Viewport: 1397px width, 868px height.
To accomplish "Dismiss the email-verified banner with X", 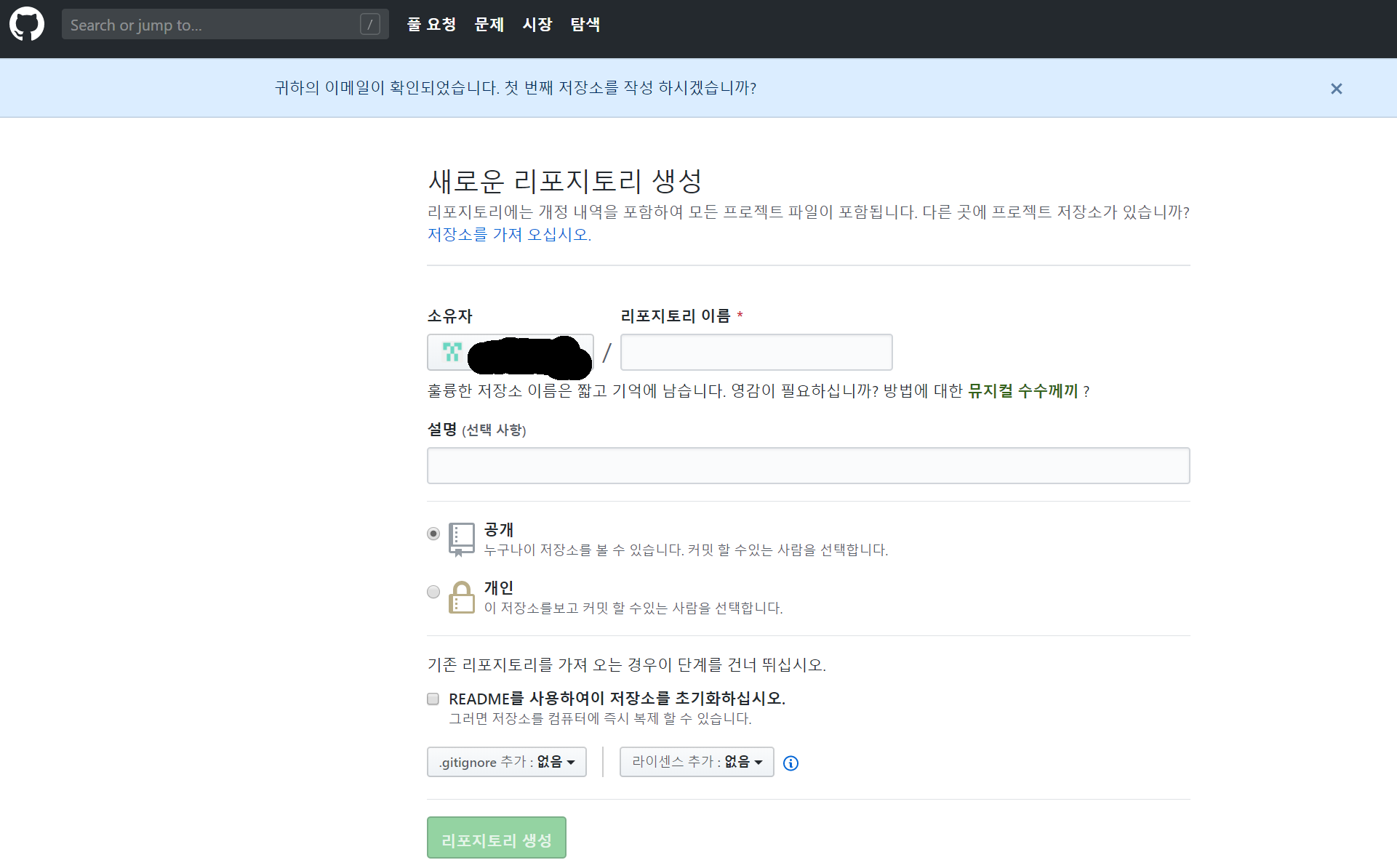I will click(x=1336, y=89).
